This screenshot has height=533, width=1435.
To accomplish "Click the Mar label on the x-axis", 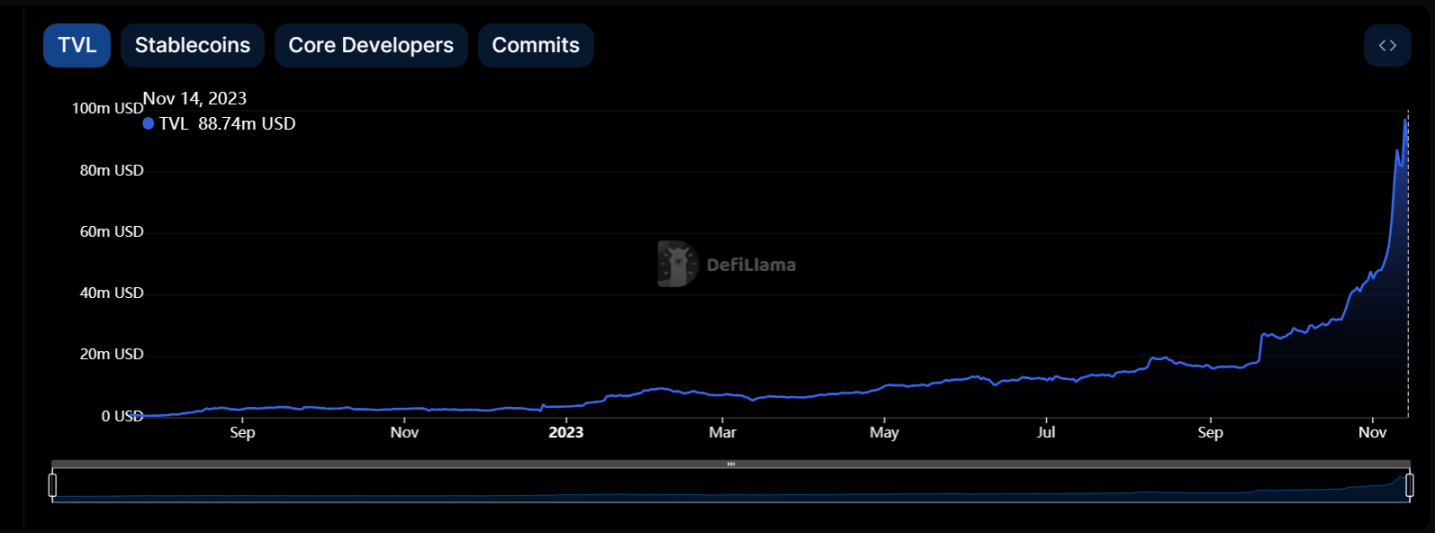I will click(x=722, y=433).
